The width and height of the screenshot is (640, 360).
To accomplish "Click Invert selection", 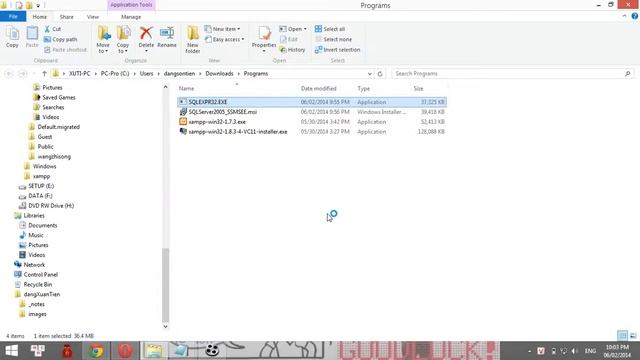I will pos(337,49).
